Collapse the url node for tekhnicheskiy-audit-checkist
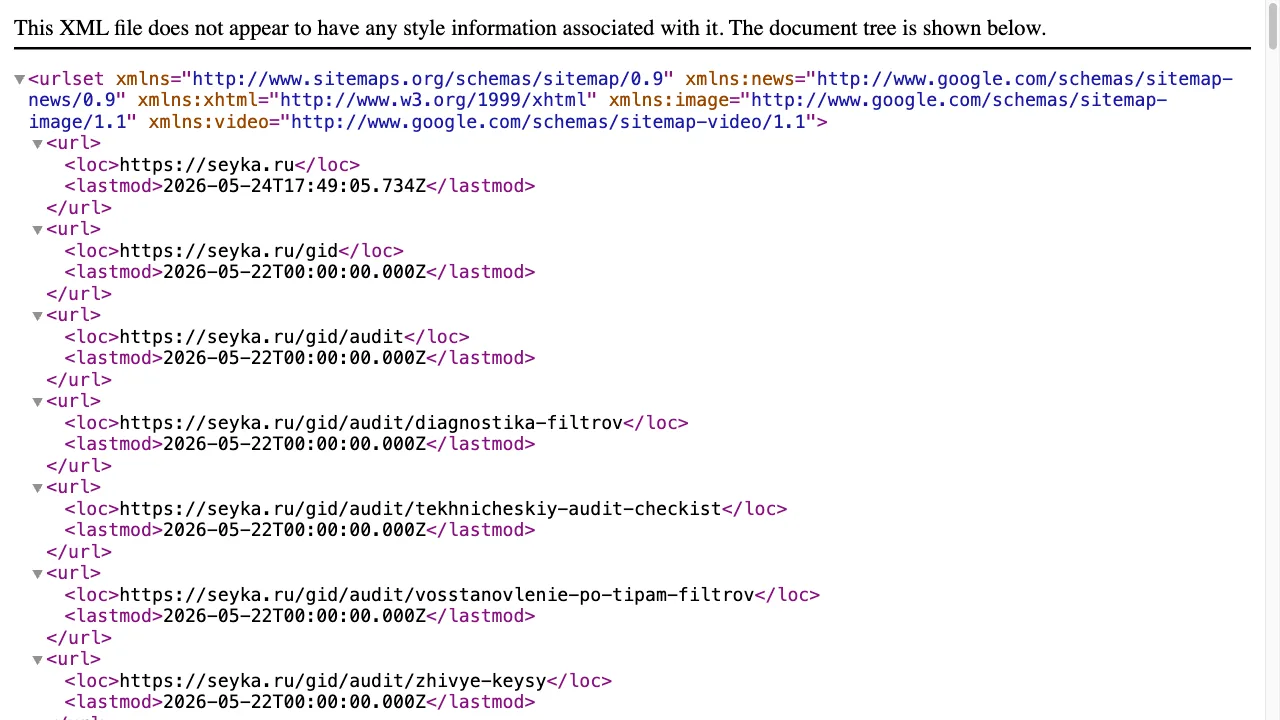 coord(37,488)
